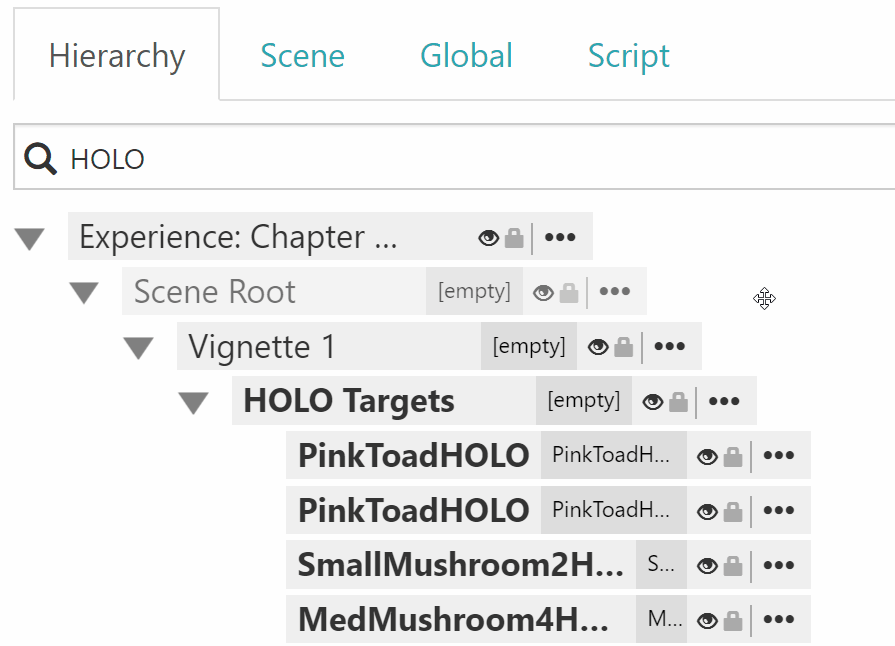Image resolution: width=895 pixels, height=646 pixels.
Task: Open more options for SmallMushroom2H item
Action: coord(779,566)
